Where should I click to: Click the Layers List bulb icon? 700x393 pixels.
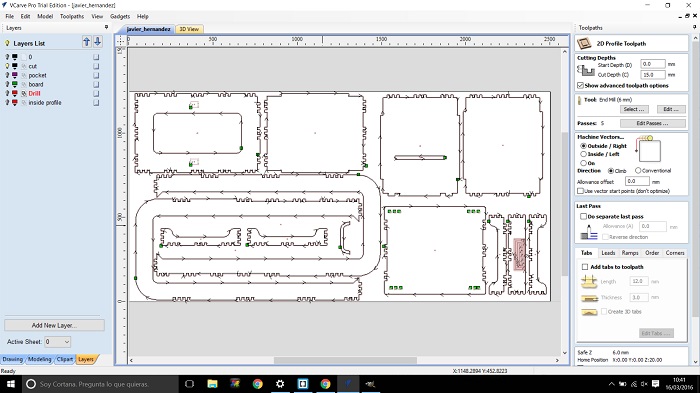(7, 43)
